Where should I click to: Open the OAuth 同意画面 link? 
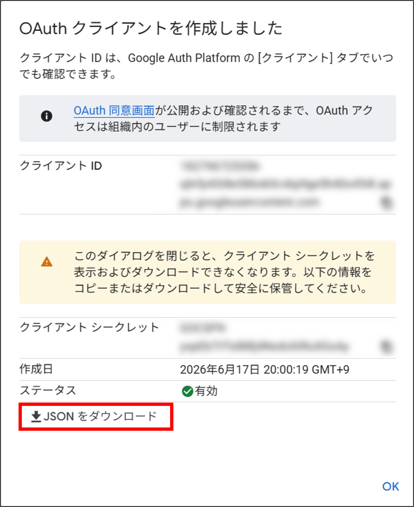point(114,111)
